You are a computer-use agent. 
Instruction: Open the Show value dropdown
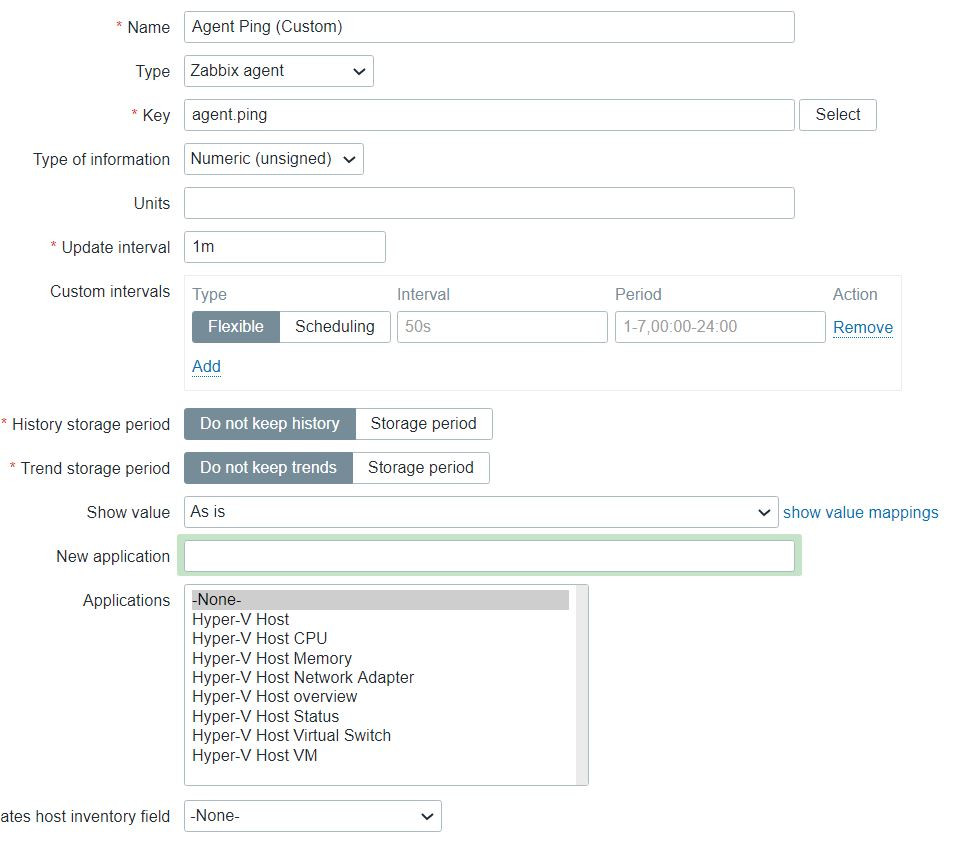480,512
